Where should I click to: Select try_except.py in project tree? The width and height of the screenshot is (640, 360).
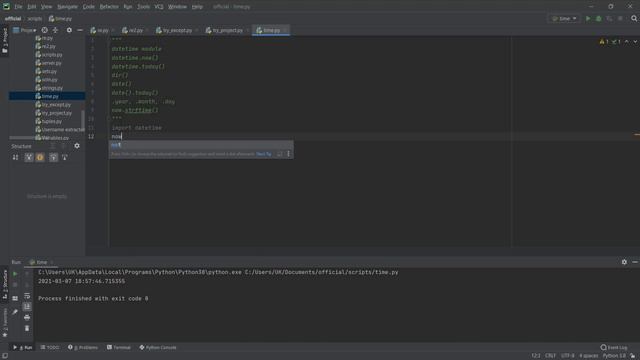pos(53,105)
